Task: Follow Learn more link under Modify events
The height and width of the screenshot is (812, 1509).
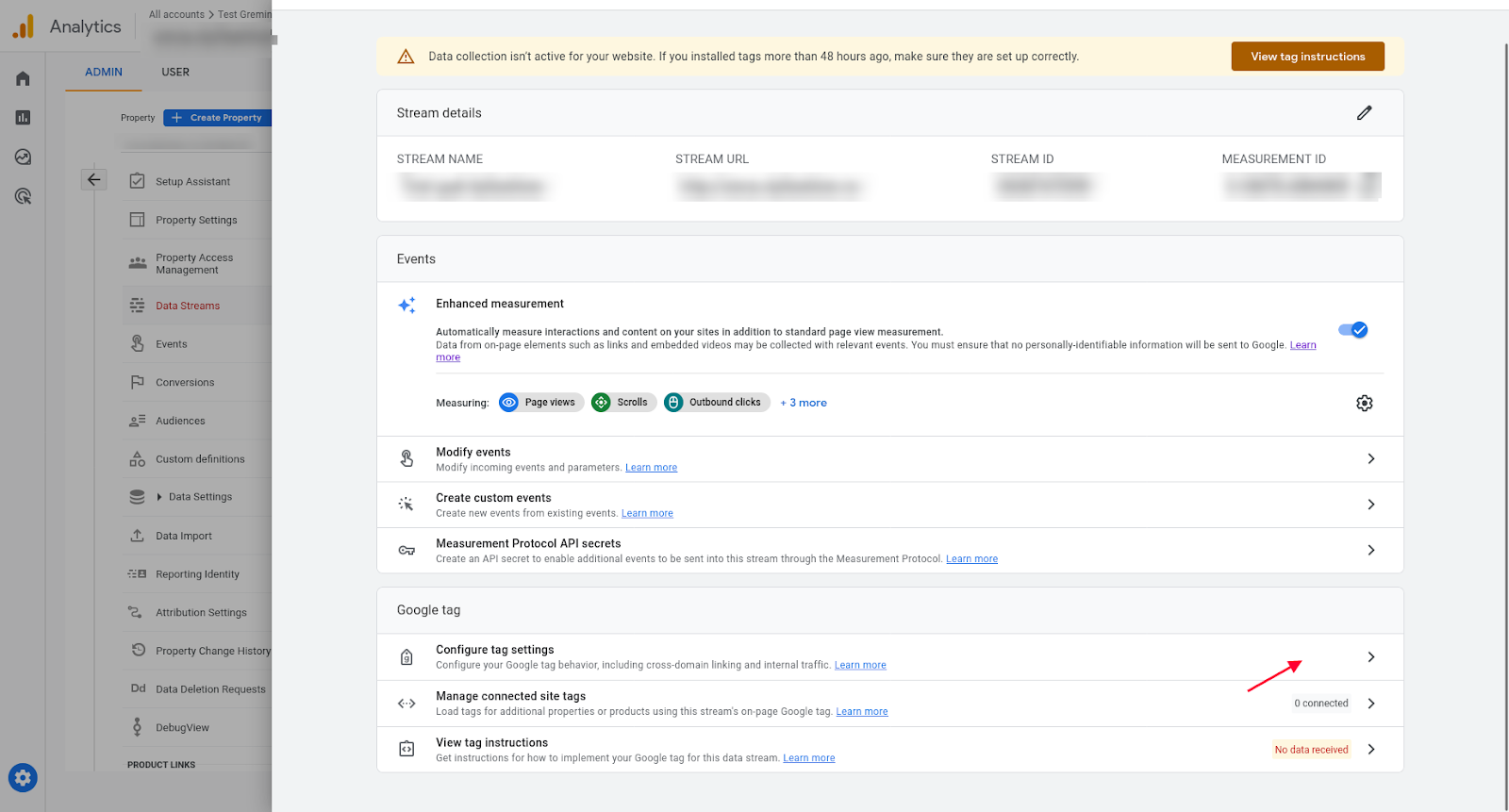Action: (651, 468)
